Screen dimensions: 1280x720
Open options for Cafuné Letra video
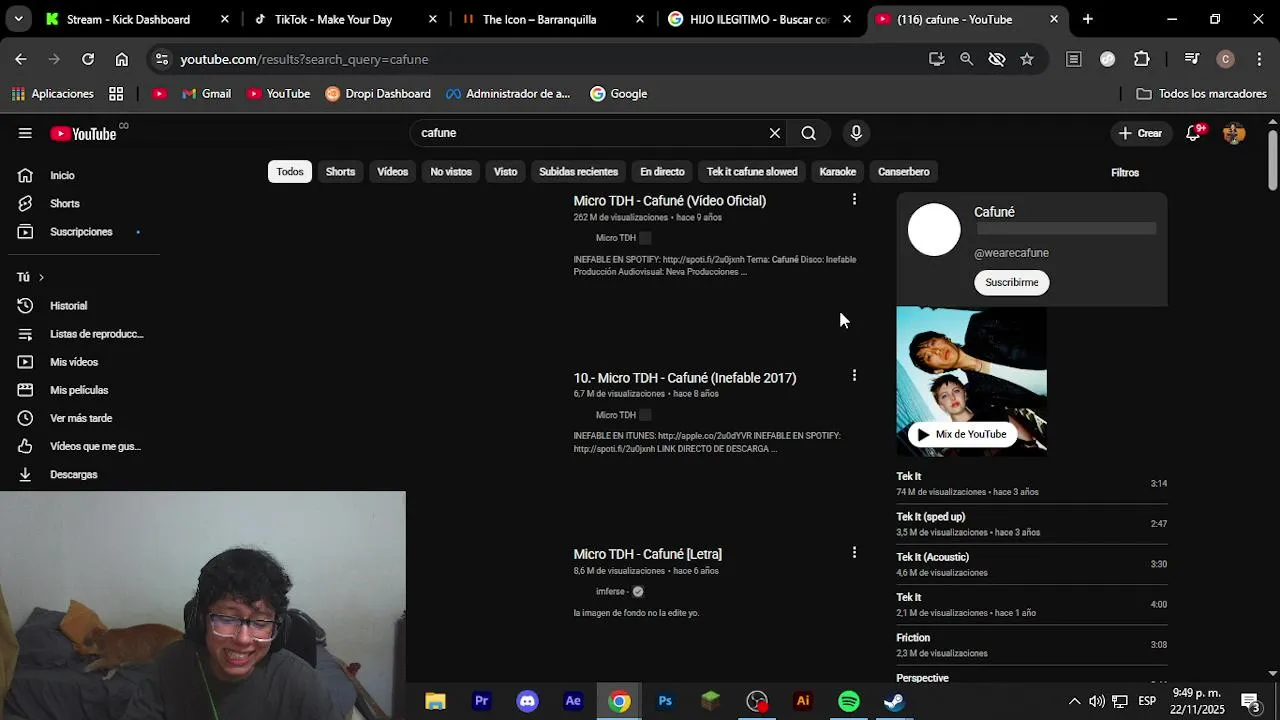coord(854,553)
